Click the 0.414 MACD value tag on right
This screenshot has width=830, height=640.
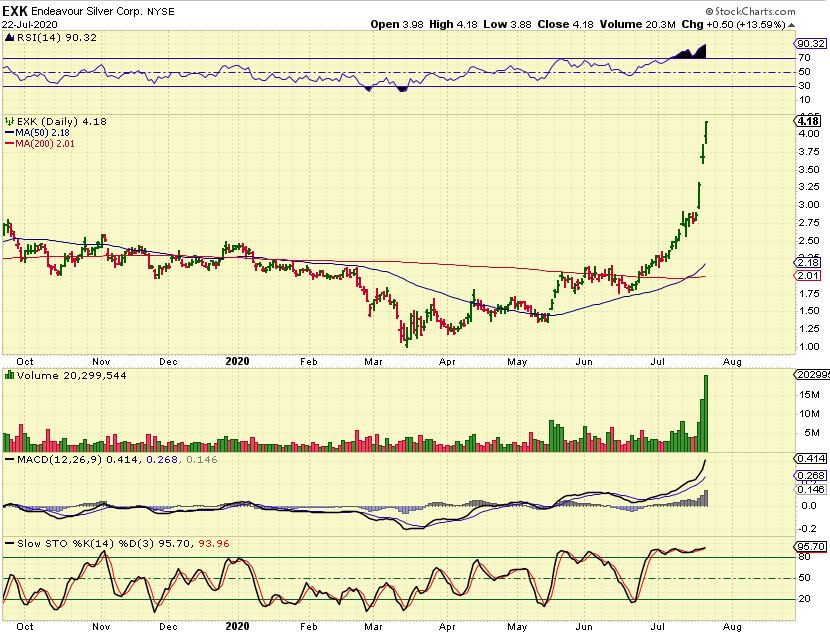click(811, 458)
